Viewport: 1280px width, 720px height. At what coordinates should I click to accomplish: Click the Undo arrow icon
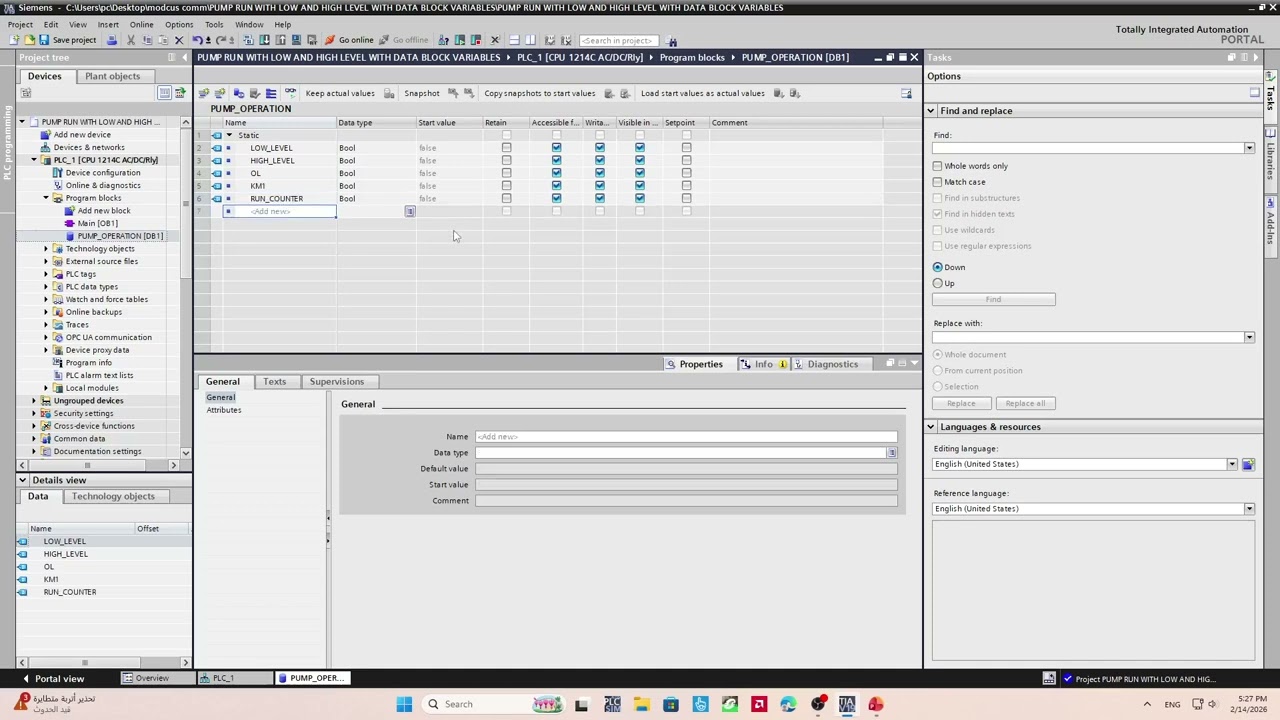(x=197, y=40)
